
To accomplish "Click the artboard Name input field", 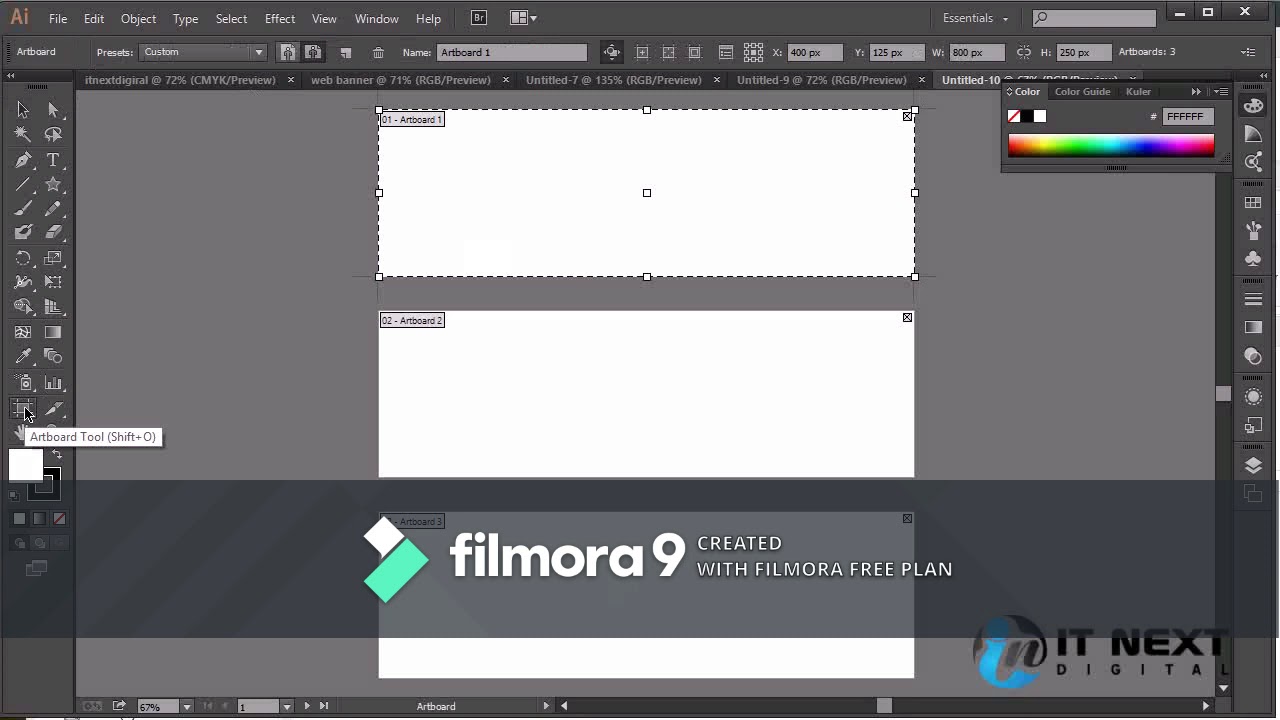I will pyautogui.click(x=512, y=52).
